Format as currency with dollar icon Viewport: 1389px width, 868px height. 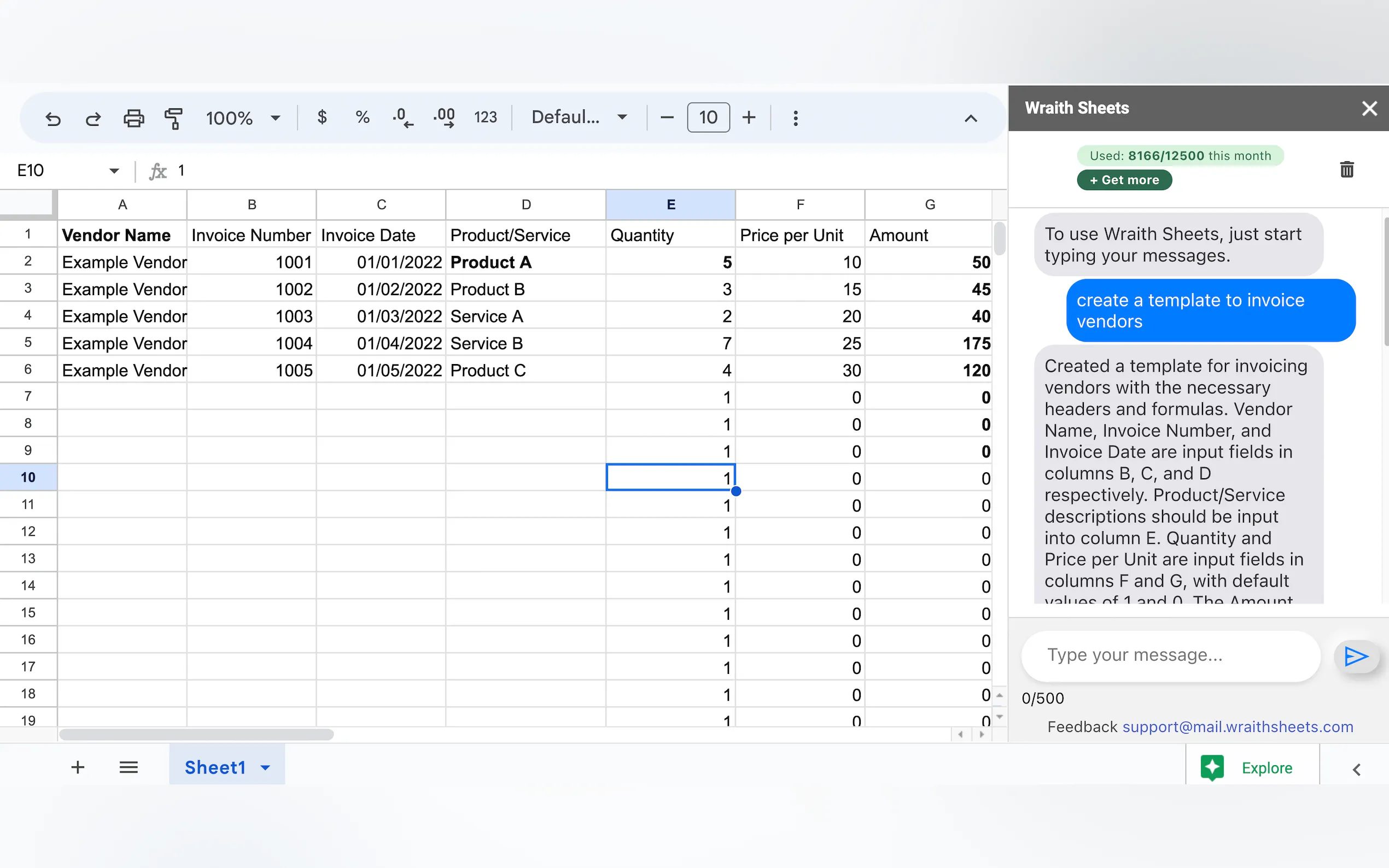click(x=322, y=118)
